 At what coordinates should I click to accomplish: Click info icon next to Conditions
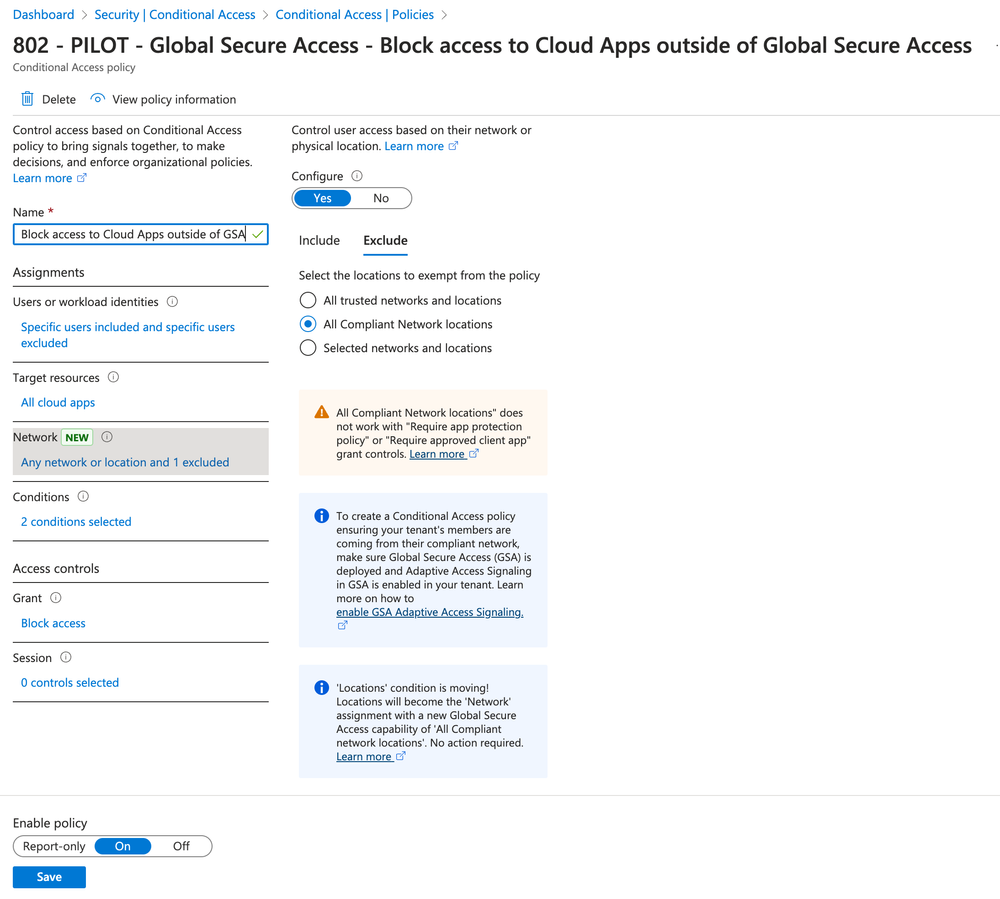pyautogui.click(x=83, y=497)
